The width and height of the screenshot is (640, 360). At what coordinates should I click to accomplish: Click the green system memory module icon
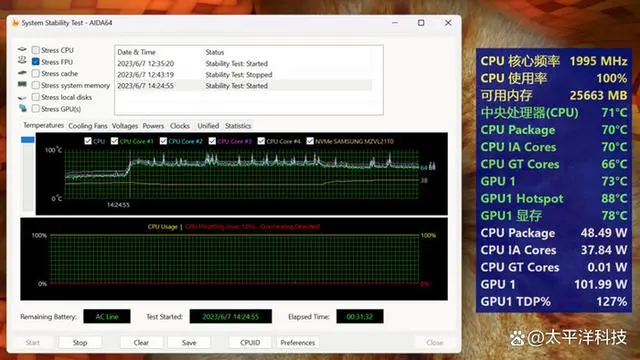click(x=22, y=85)
